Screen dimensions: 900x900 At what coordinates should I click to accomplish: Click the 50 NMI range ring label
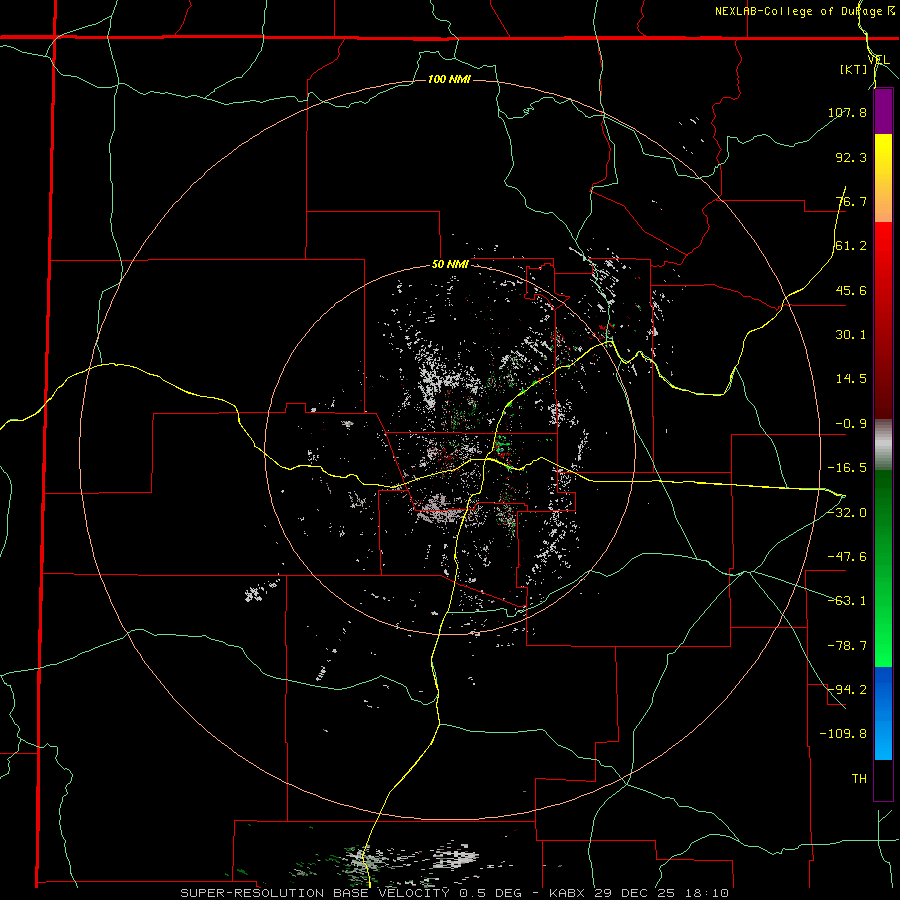[x=450, y=265]
